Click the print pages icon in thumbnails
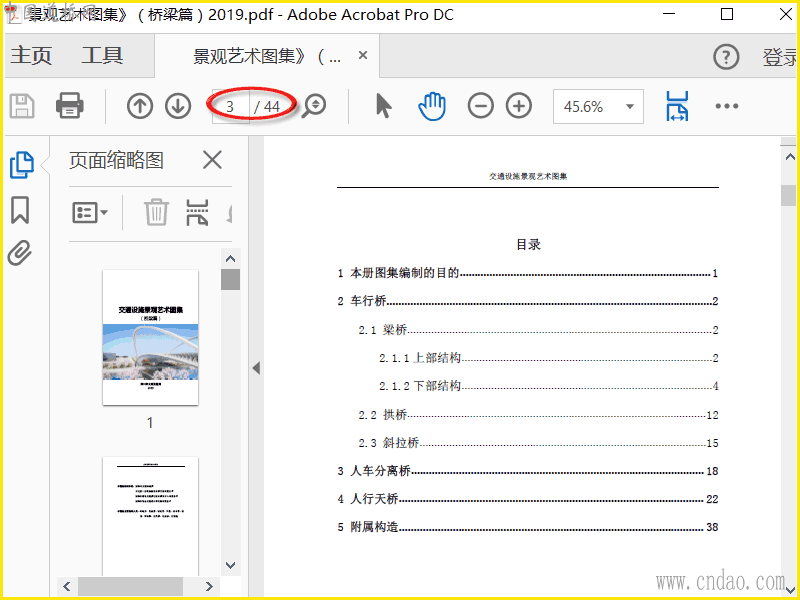This screenshot has width=800, height=600. click(197, 212)
